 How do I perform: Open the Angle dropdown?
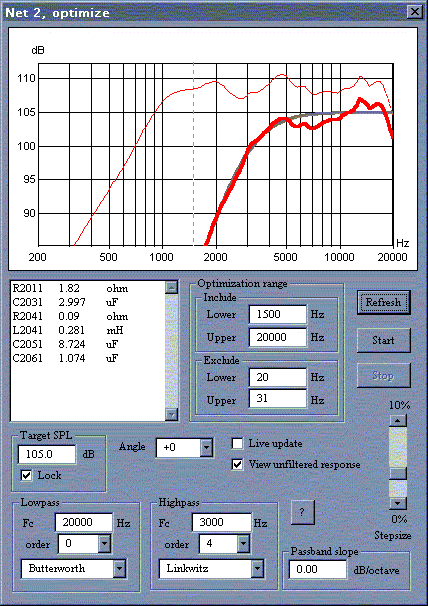(207, 448)
